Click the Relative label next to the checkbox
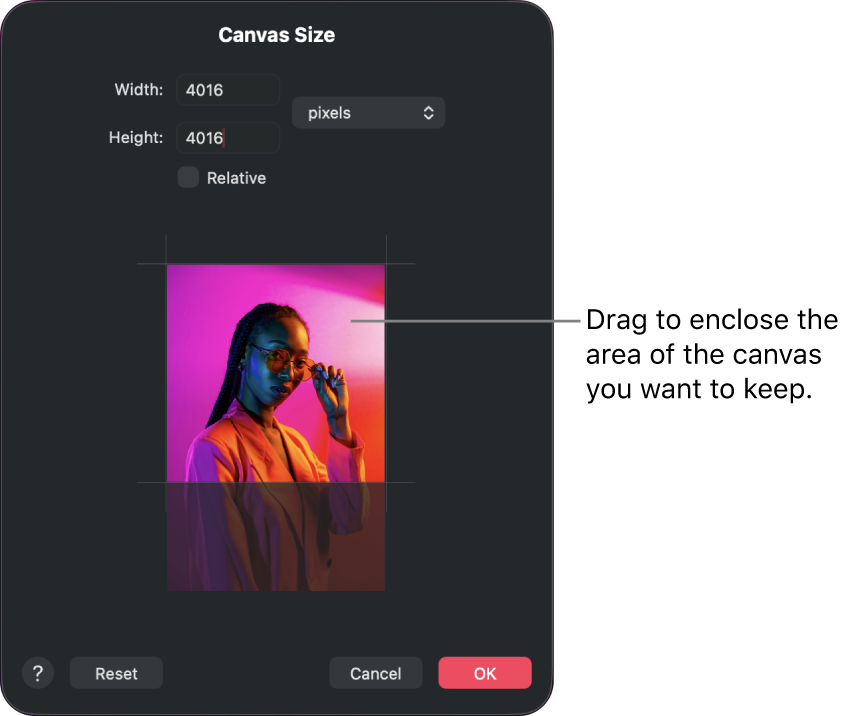The height and width of the screenshot is (716, 850). [x=236, y=177]
